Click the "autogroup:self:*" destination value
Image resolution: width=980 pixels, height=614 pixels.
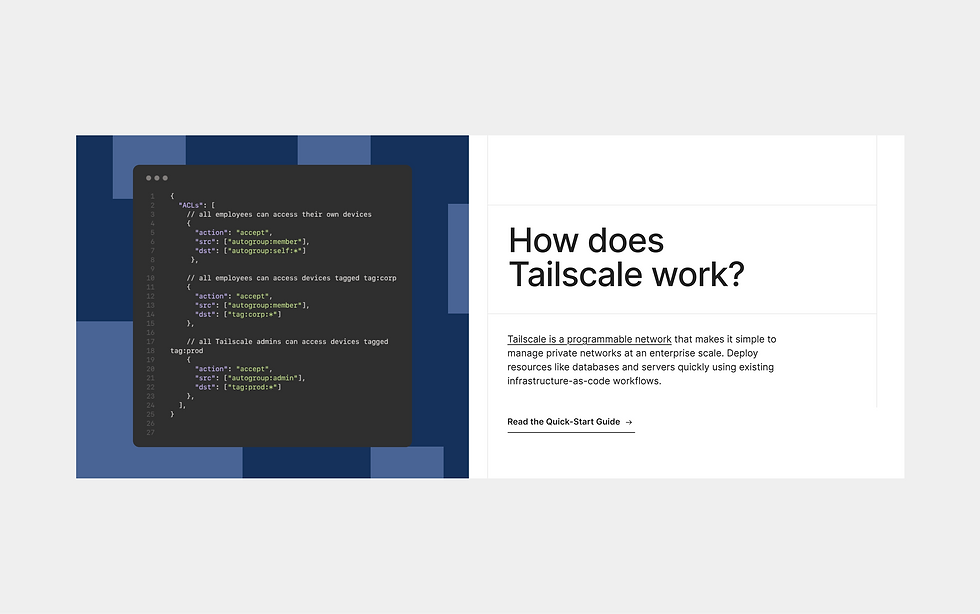[x=265, y=251]
